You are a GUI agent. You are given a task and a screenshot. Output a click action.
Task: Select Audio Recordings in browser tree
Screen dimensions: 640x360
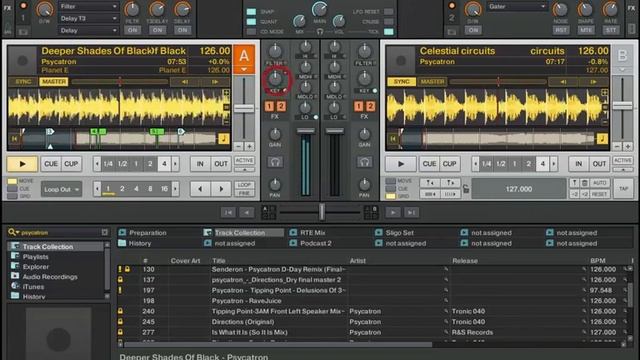click(50, 277)
